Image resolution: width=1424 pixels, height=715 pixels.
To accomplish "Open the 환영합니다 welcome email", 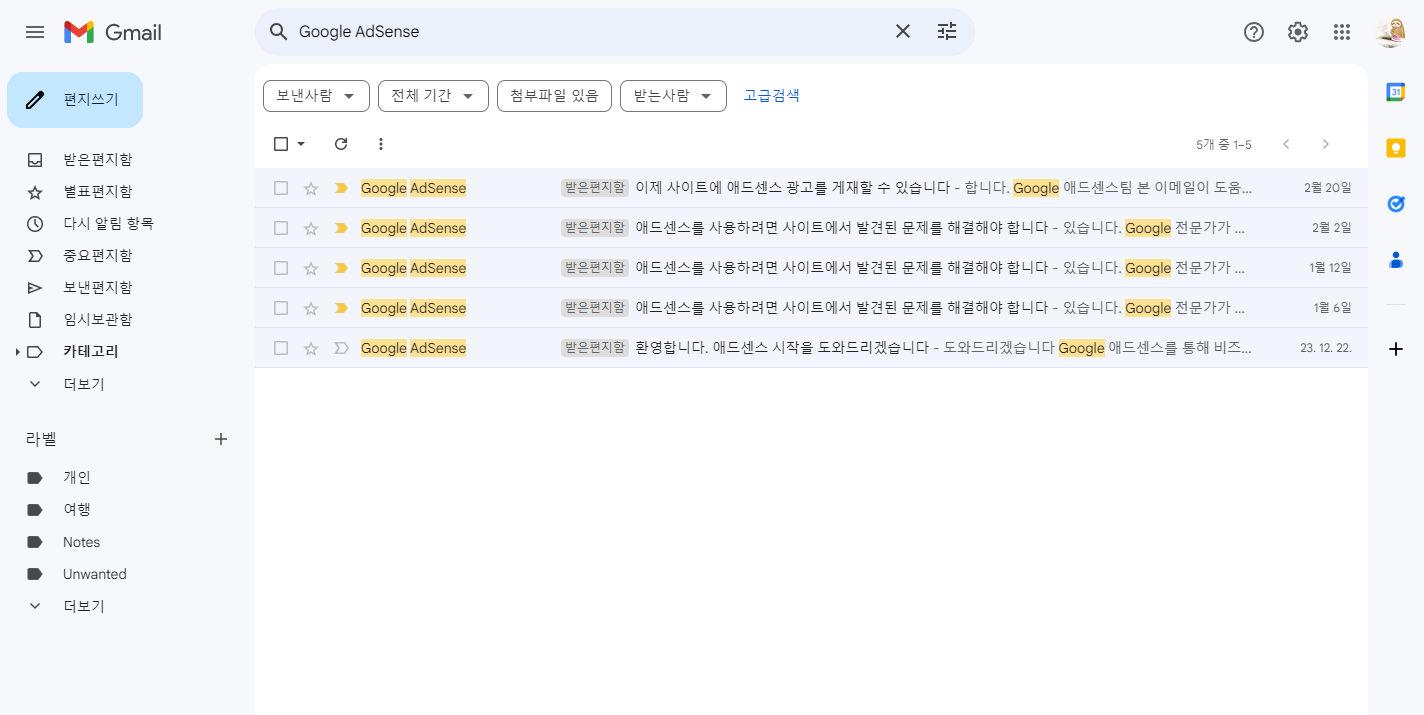I will (x=811, y=348).
